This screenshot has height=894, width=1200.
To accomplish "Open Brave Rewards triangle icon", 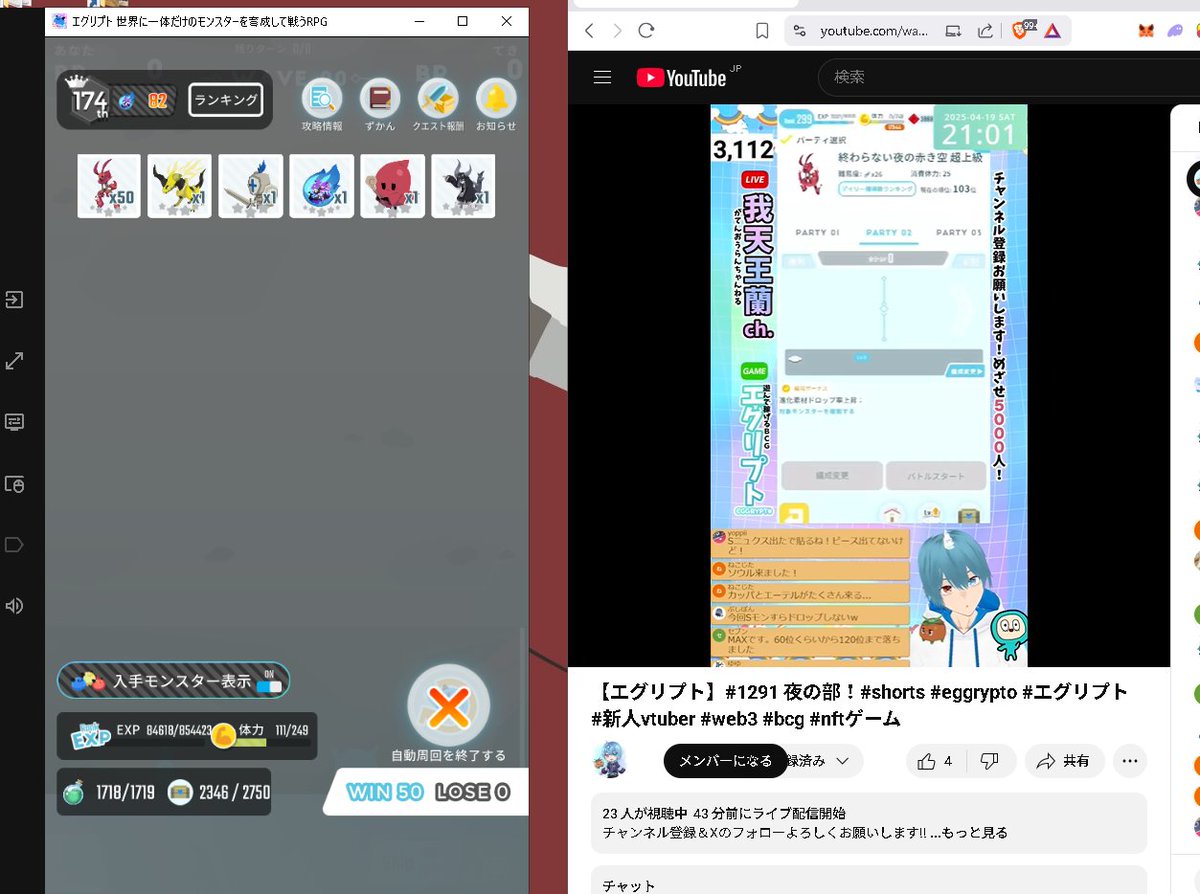I will point(1053,31).
